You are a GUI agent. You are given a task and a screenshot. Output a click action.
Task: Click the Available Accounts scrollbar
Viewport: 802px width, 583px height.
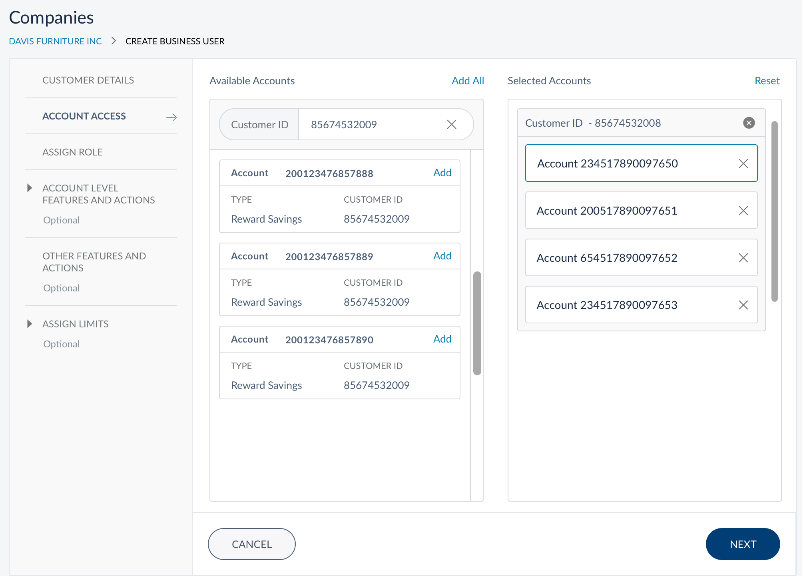pos(477,322)
